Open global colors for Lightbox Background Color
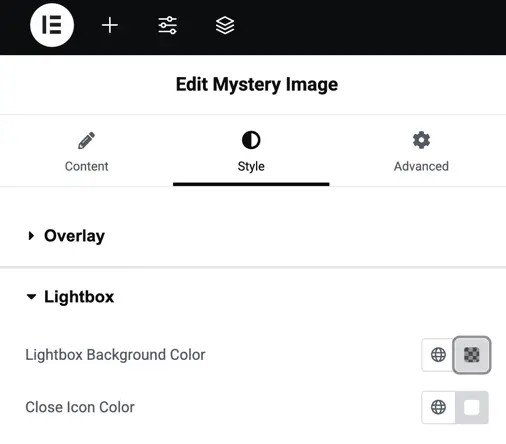Viewport: 506px width, 444px height. 438,355
